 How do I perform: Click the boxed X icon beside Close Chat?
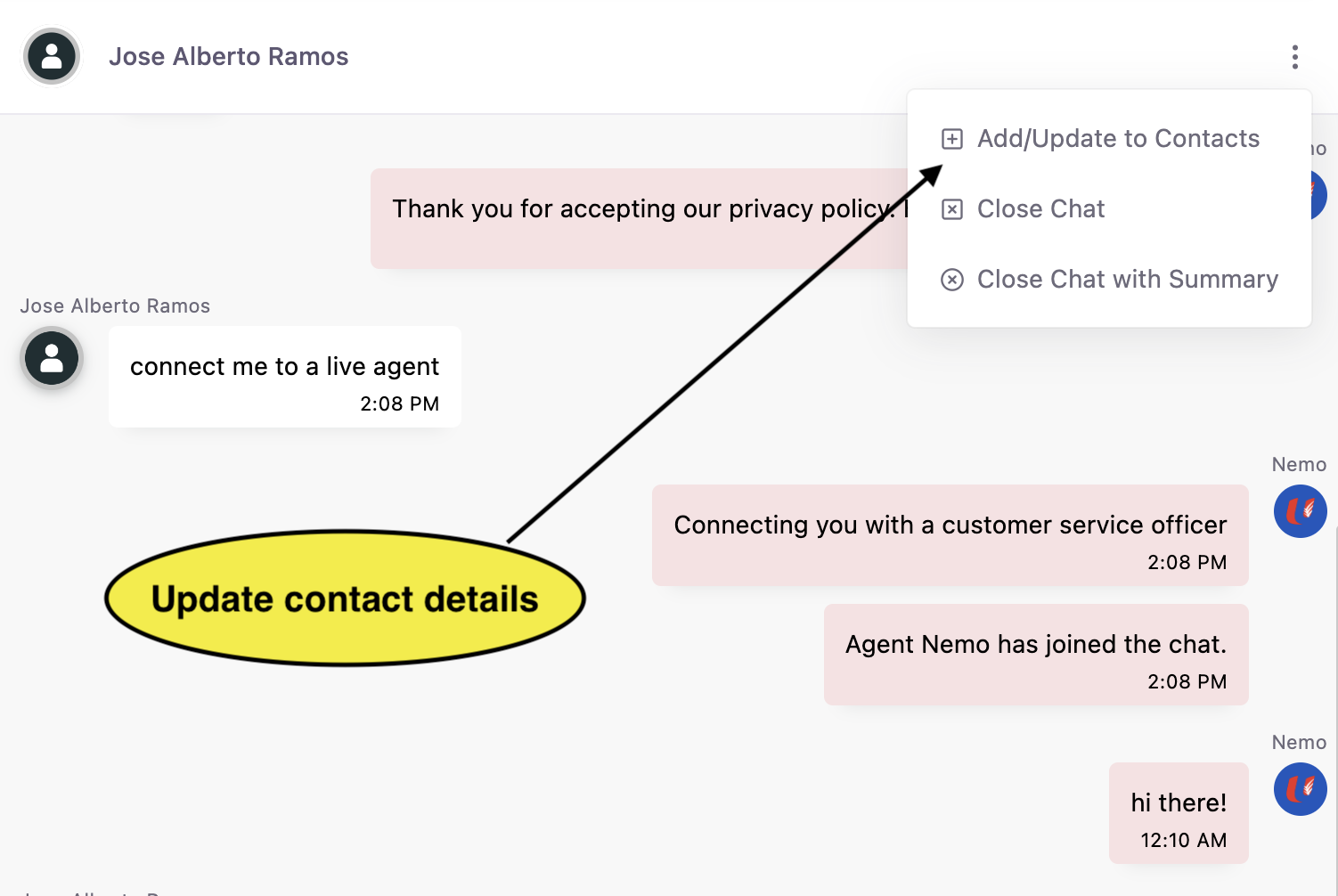[x=952, y=208]
